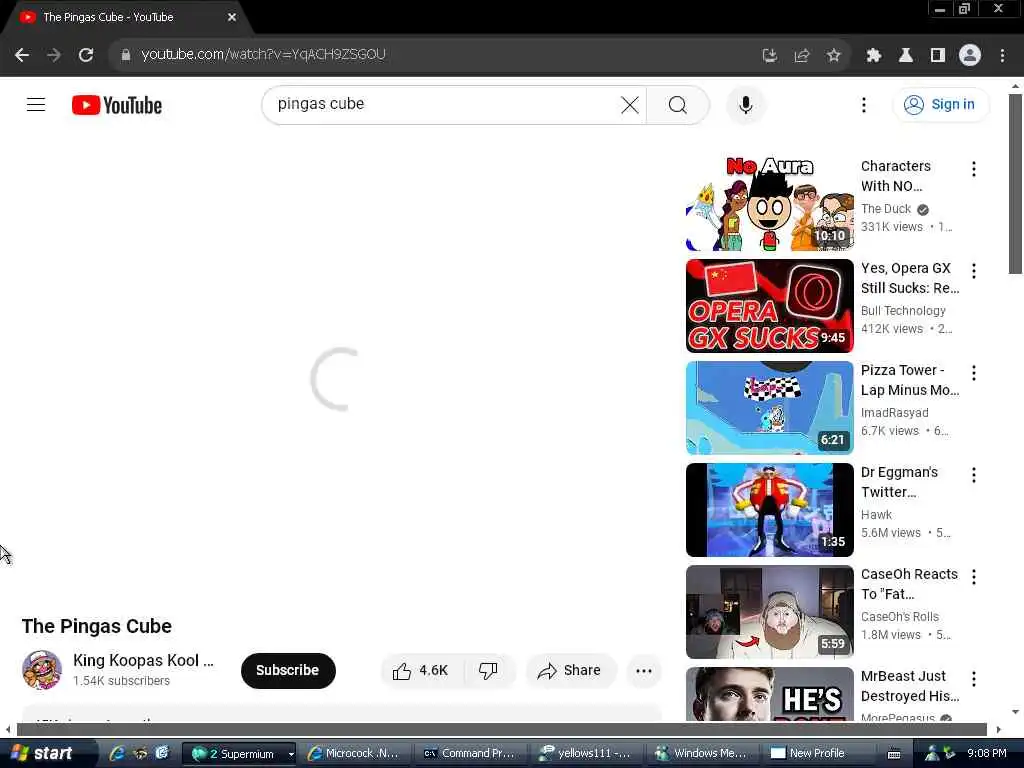The width and height of the screenshot is (1024, 768).
Task: Open options for MrBeast Just Destroyed video
Action: [x=973, y=679]
